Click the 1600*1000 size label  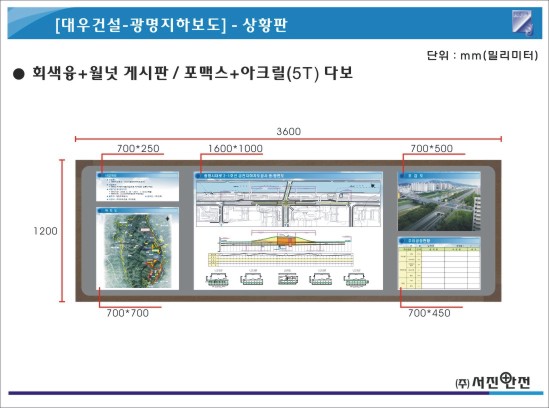click(235, 148)
